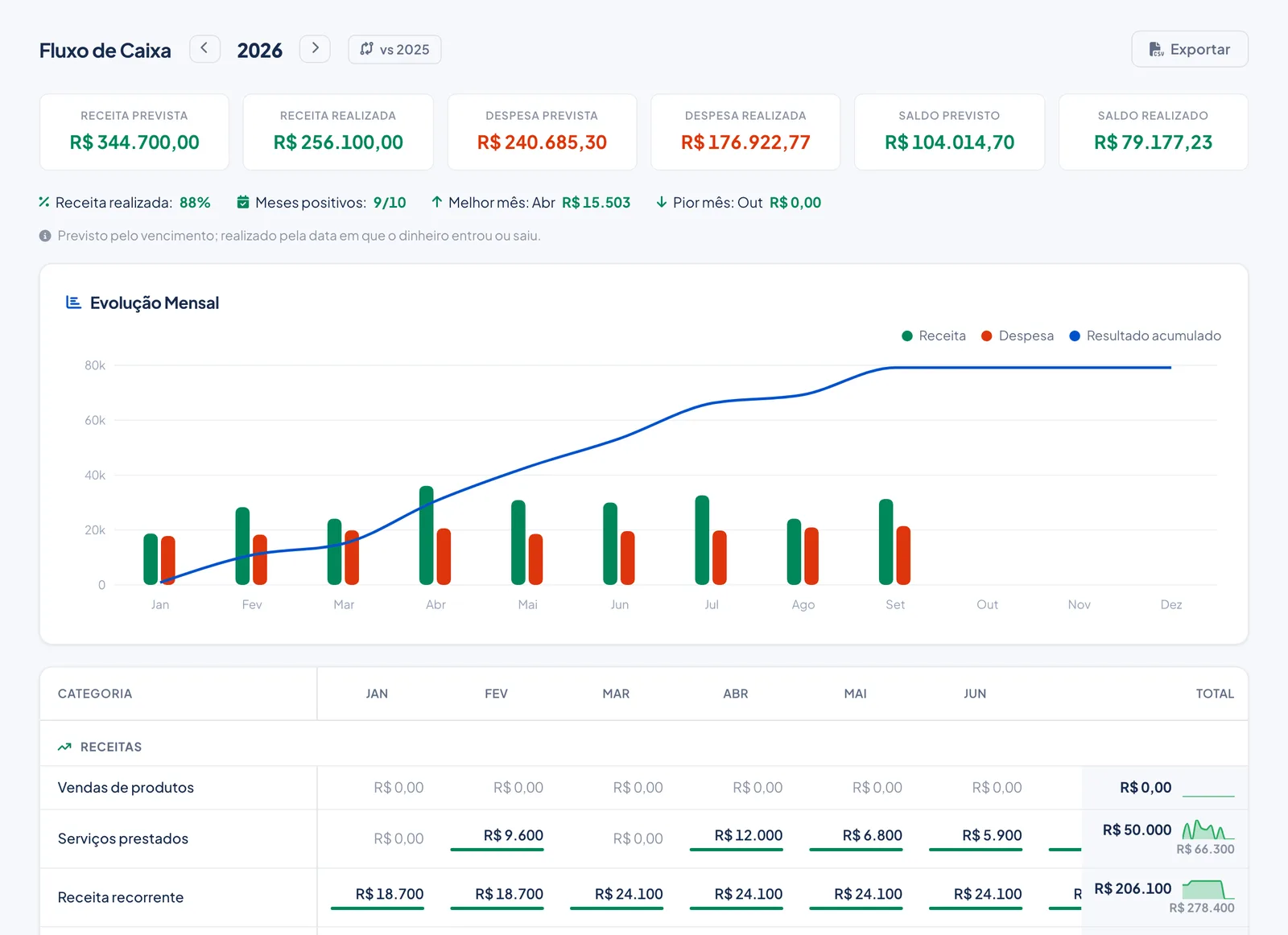This screenshot has height=935, width=1288.
Task: Click the CATEGORIA column header
Action: tap(95, 694)
